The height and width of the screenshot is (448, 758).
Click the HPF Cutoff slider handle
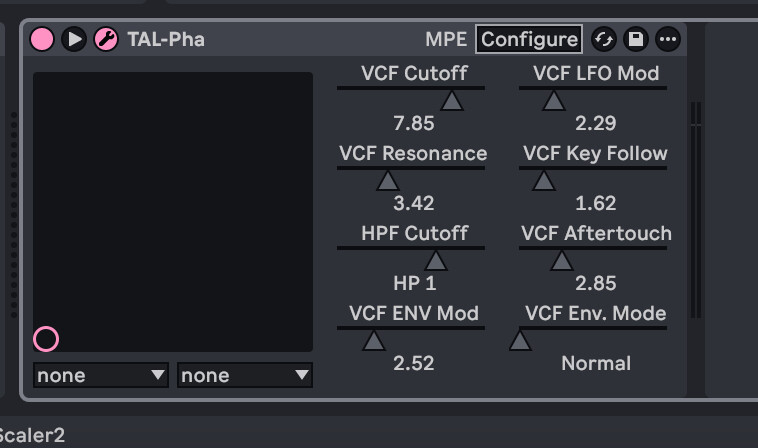coord(436,261)
